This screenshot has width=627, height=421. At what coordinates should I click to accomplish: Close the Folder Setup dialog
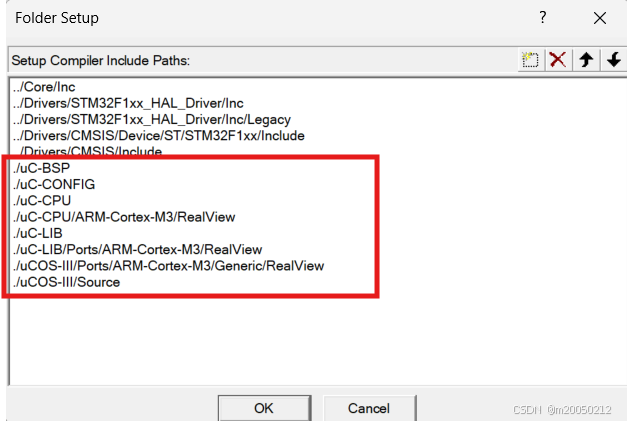point(600,18)
